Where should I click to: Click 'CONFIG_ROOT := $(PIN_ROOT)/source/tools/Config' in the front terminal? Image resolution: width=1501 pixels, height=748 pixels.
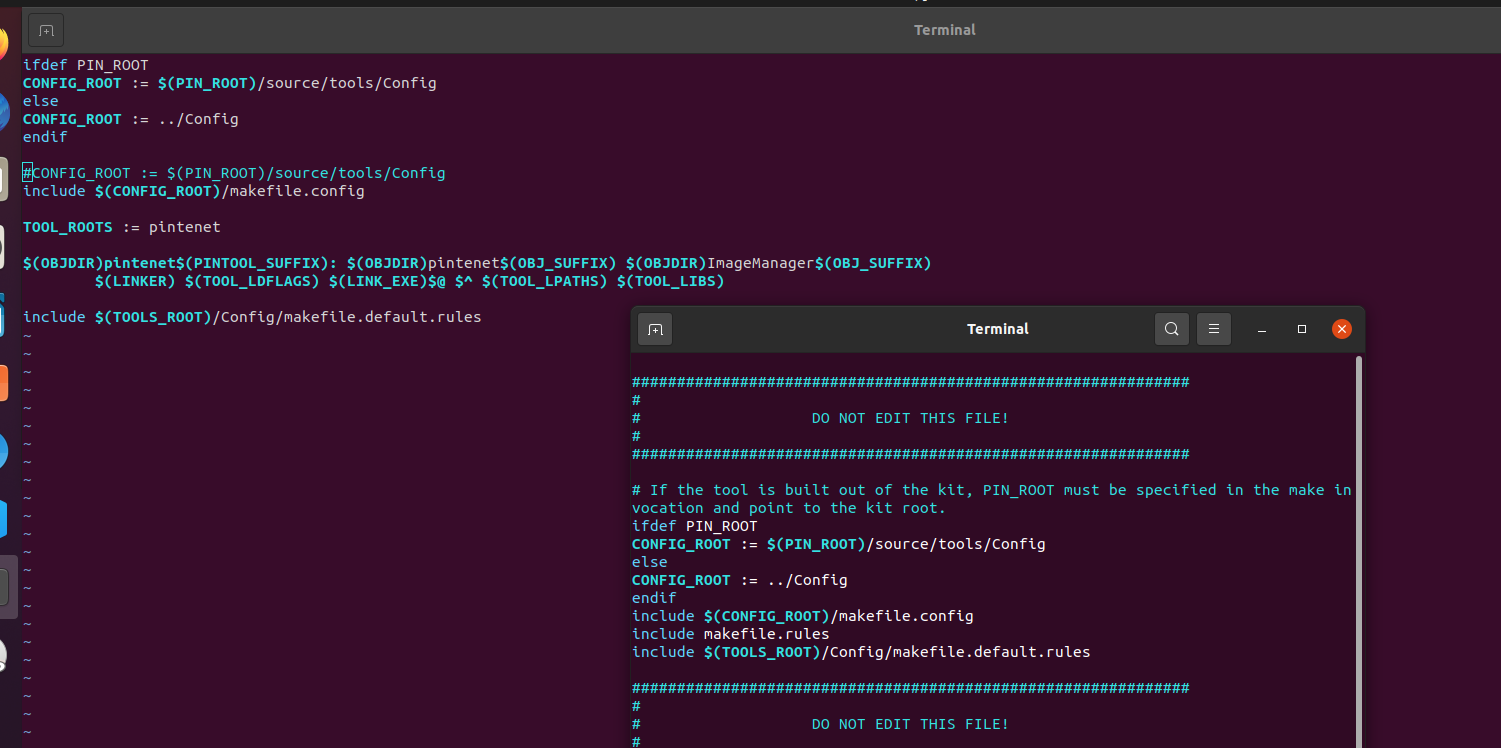coord(839,544)
